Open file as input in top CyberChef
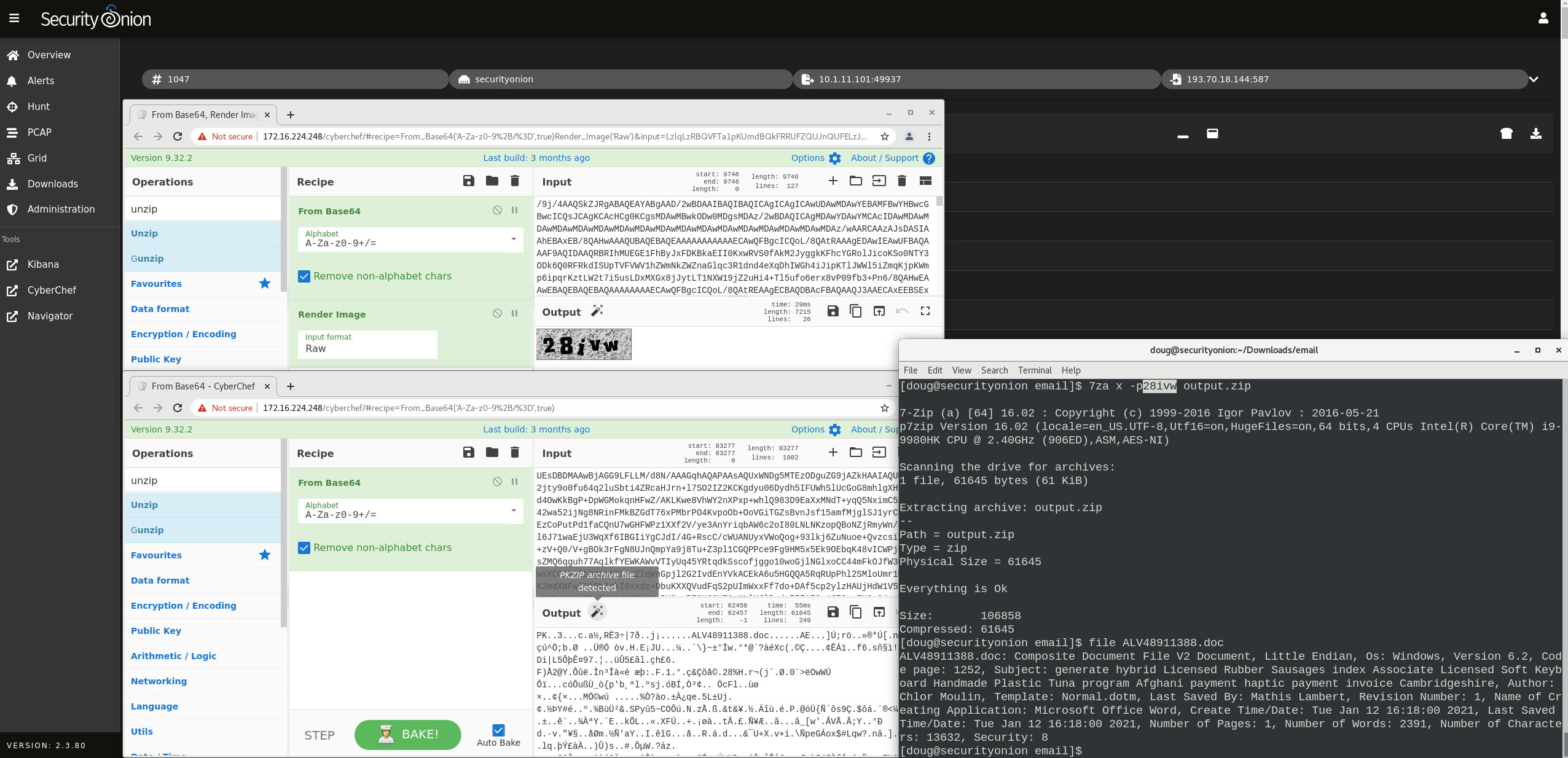This screenshot has width=1568, height=758. (x=879, y=181)
